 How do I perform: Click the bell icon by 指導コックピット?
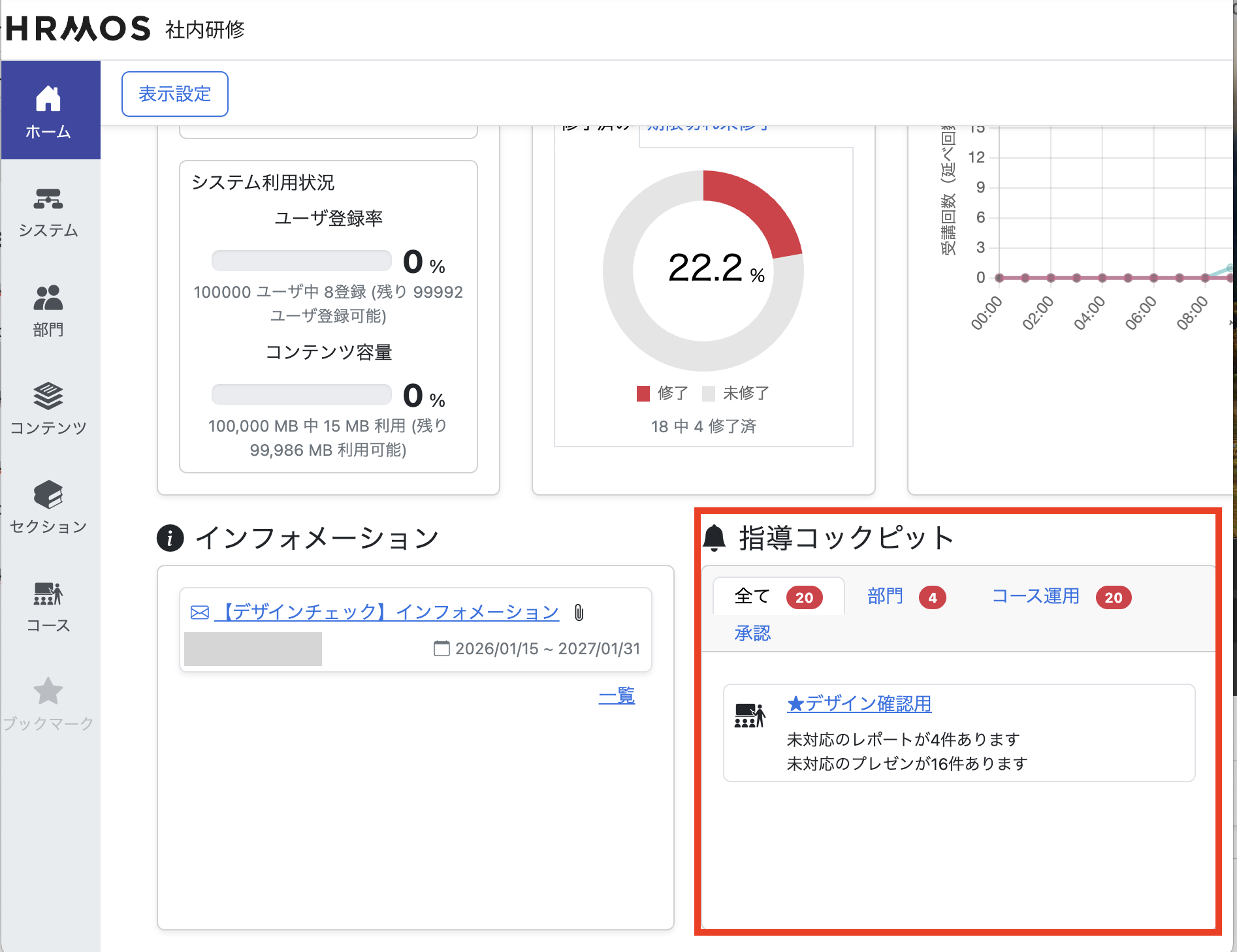[715, 538]
